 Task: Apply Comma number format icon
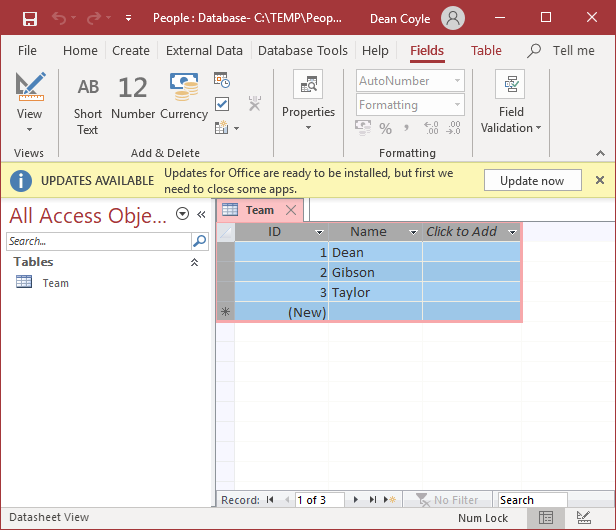[407, 128]
